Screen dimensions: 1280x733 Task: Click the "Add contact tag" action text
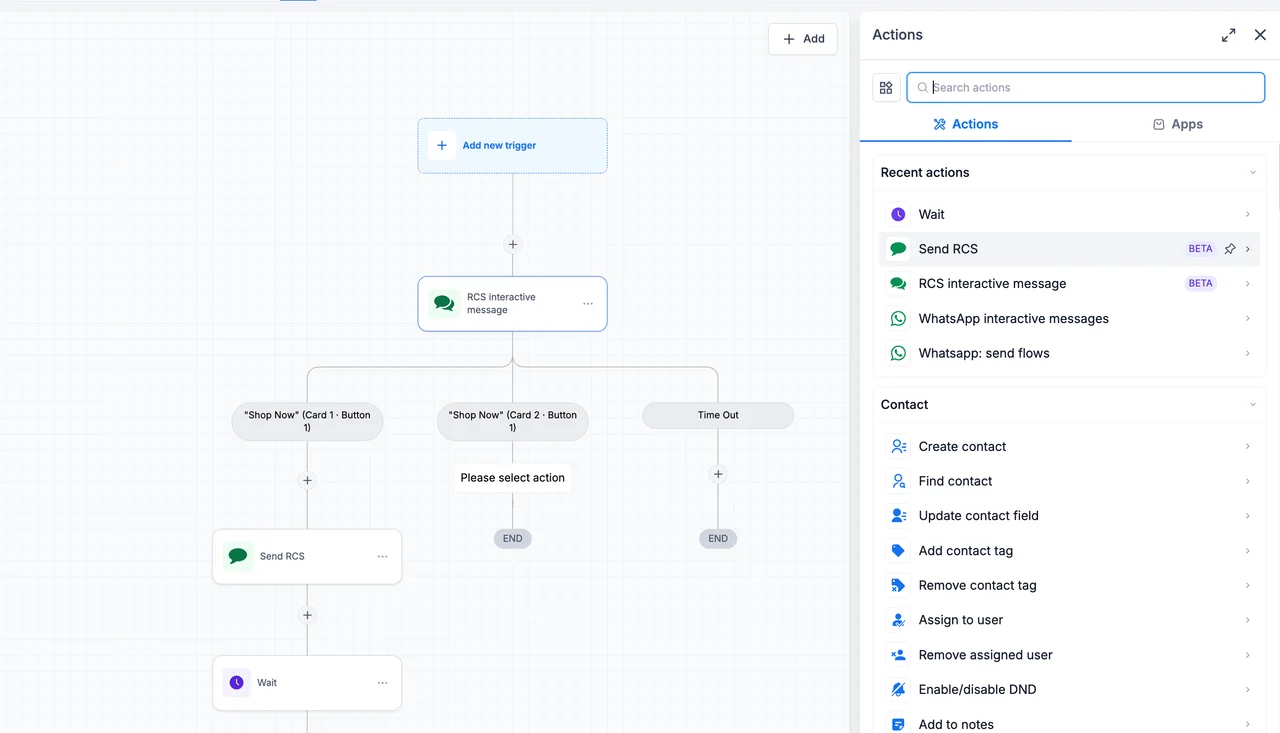[x=966, y=551]
